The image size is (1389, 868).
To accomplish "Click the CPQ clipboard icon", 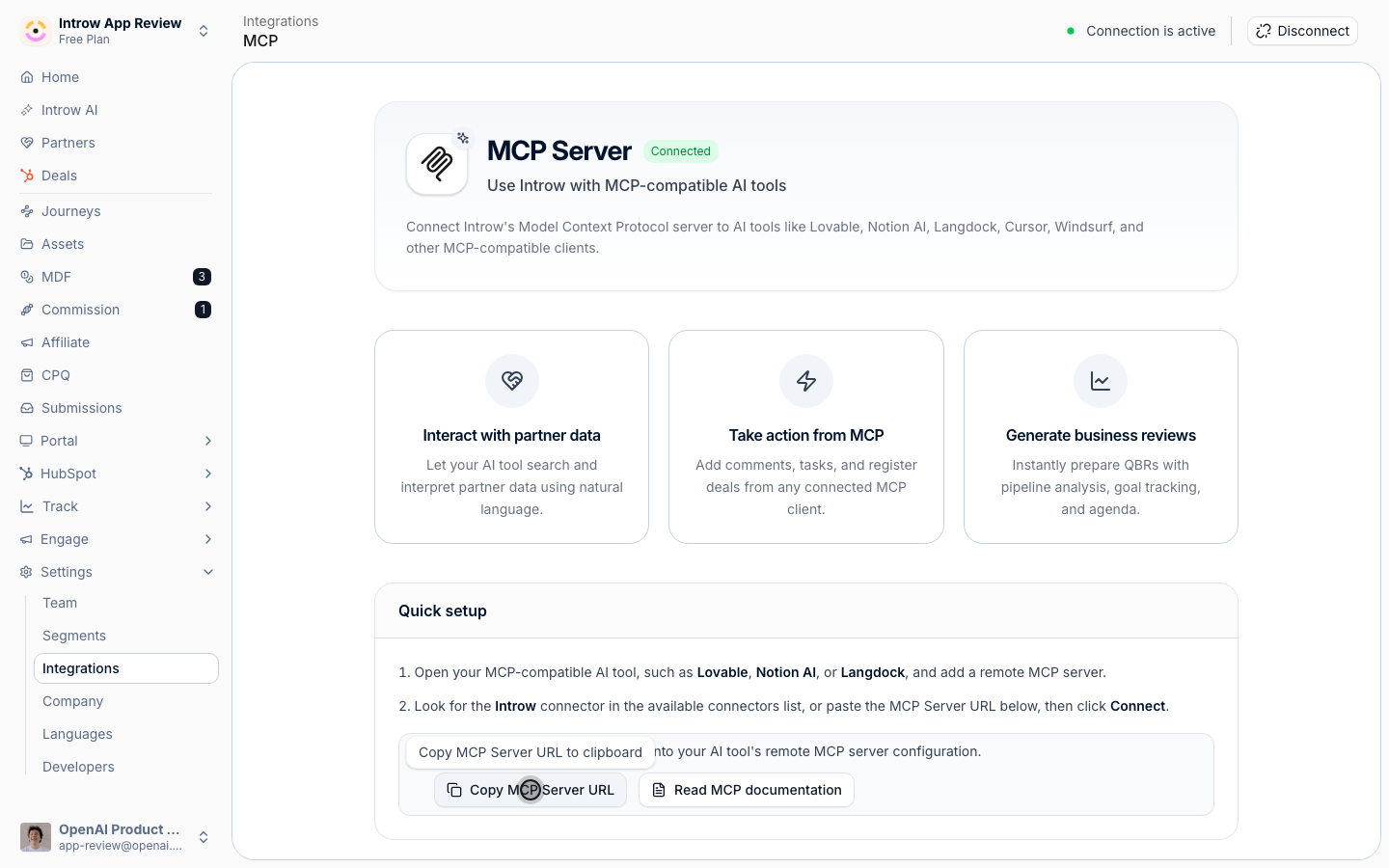I will [27, 375].
